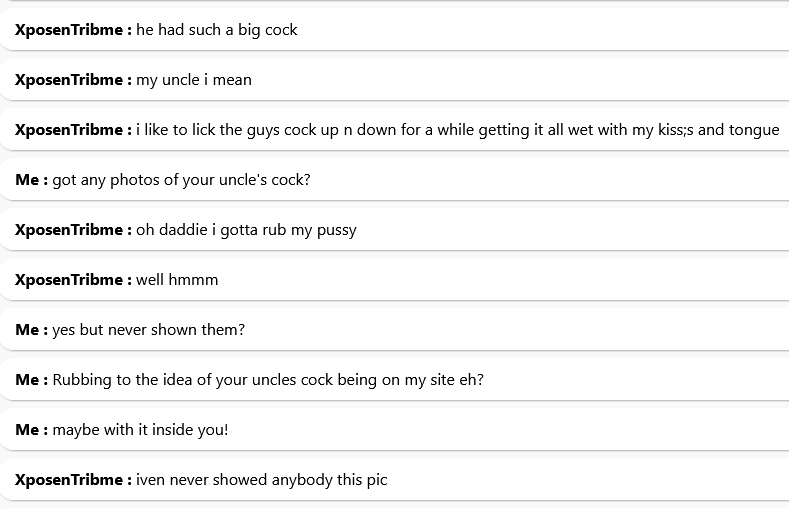Viewport: 789px width, 509px height.
Task: Click the message starting 'oh daddie'
Action: pyautogui.click(x=246, y=230)
